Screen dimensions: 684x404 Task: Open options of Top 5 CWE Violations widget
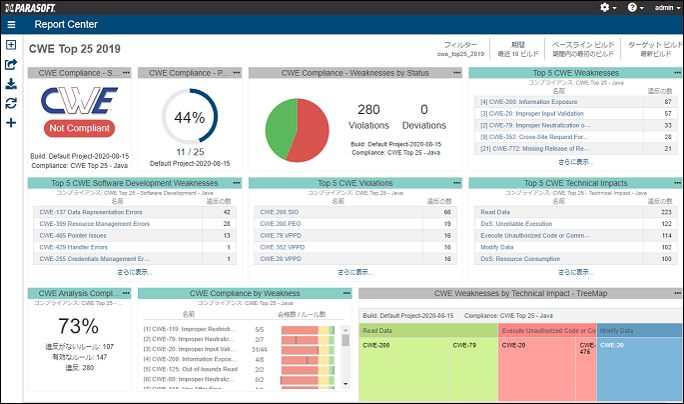tap(457, 183)
